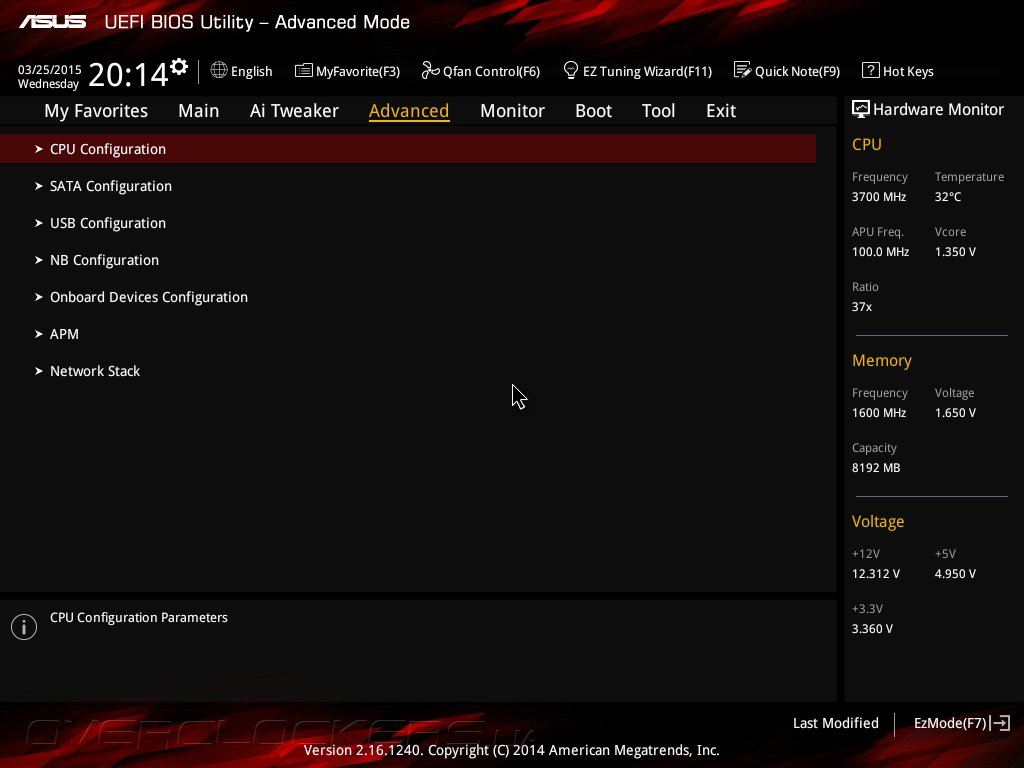
Task: Click the memory frequency value 1600 MHz
Action: [879, 413]
